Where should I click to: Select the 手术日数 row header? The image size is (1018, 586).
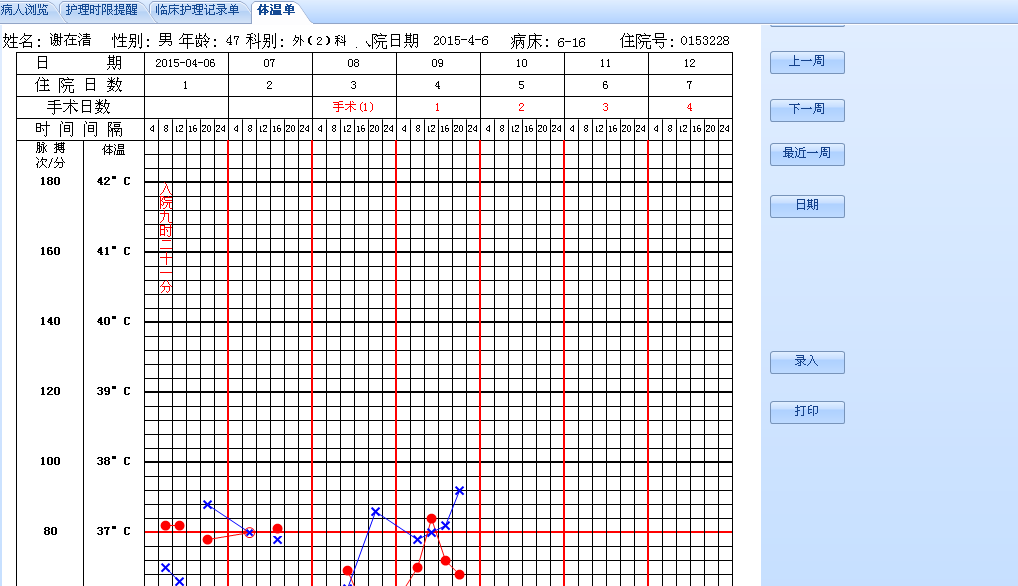(80, 107)
